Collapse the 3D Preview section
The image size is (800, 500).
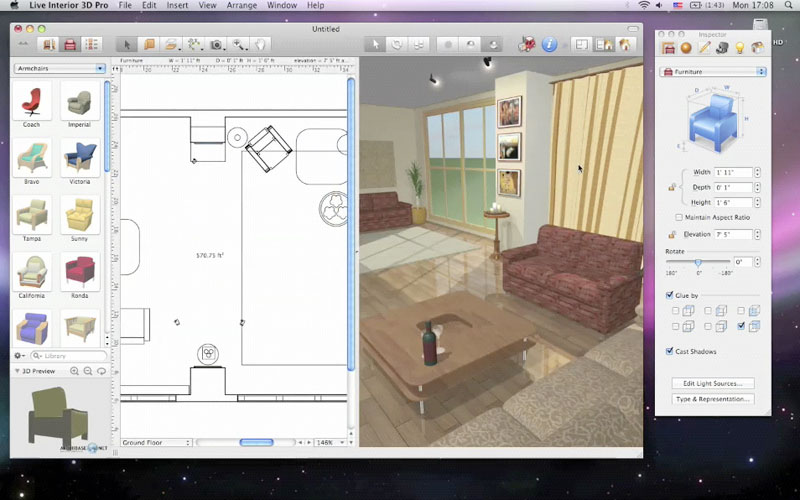click(x=17, y=371)
